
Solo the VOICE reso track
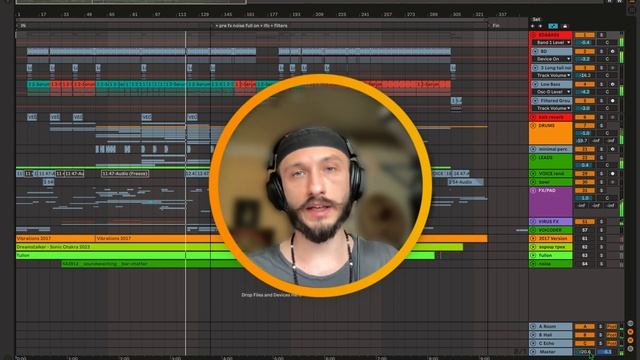[601, 173]
